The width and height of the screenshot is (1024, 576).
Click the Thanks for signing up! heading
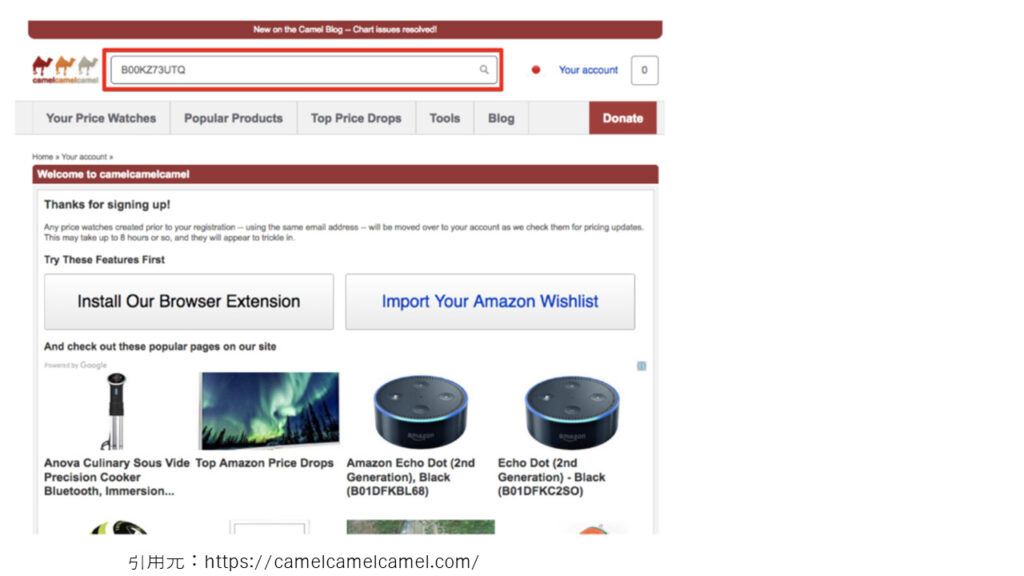(x=107, y=204)
